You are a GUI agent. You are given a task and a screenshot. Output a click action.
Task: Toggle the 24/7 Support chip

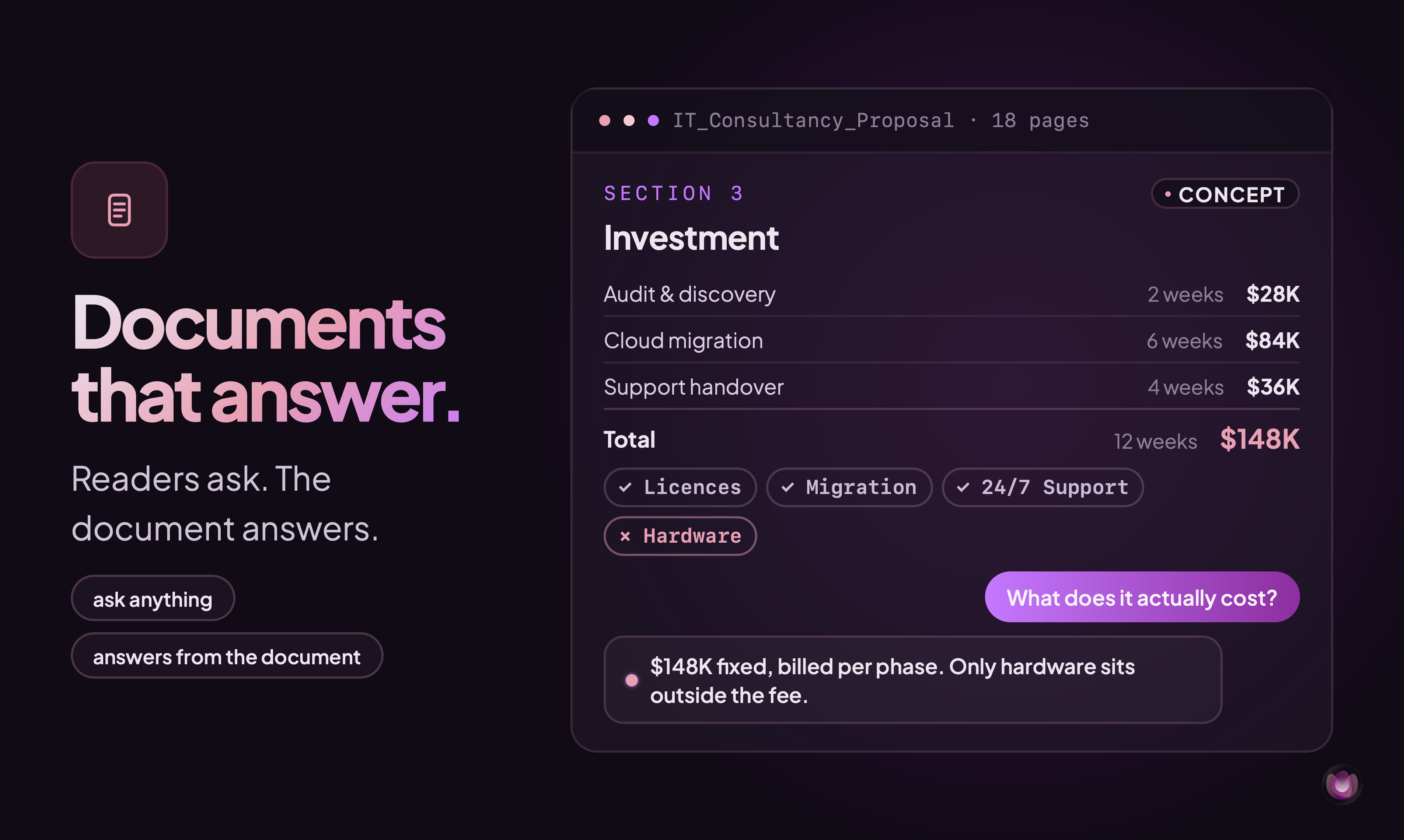pyautogui.click(x=1043, y=487)
